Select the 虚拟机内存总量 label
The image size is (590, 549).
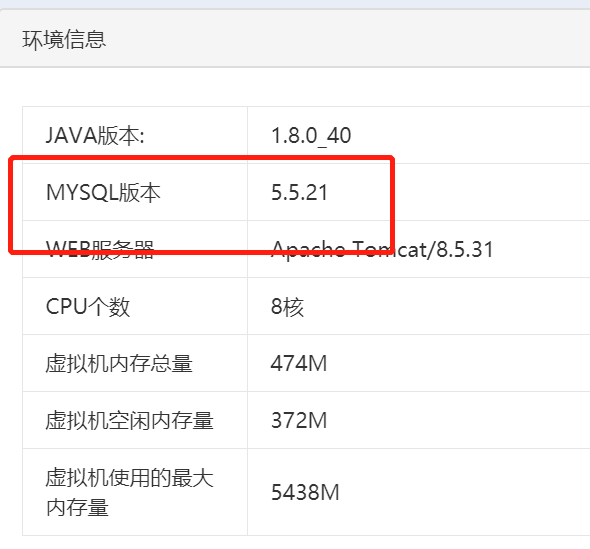[119, 363]
